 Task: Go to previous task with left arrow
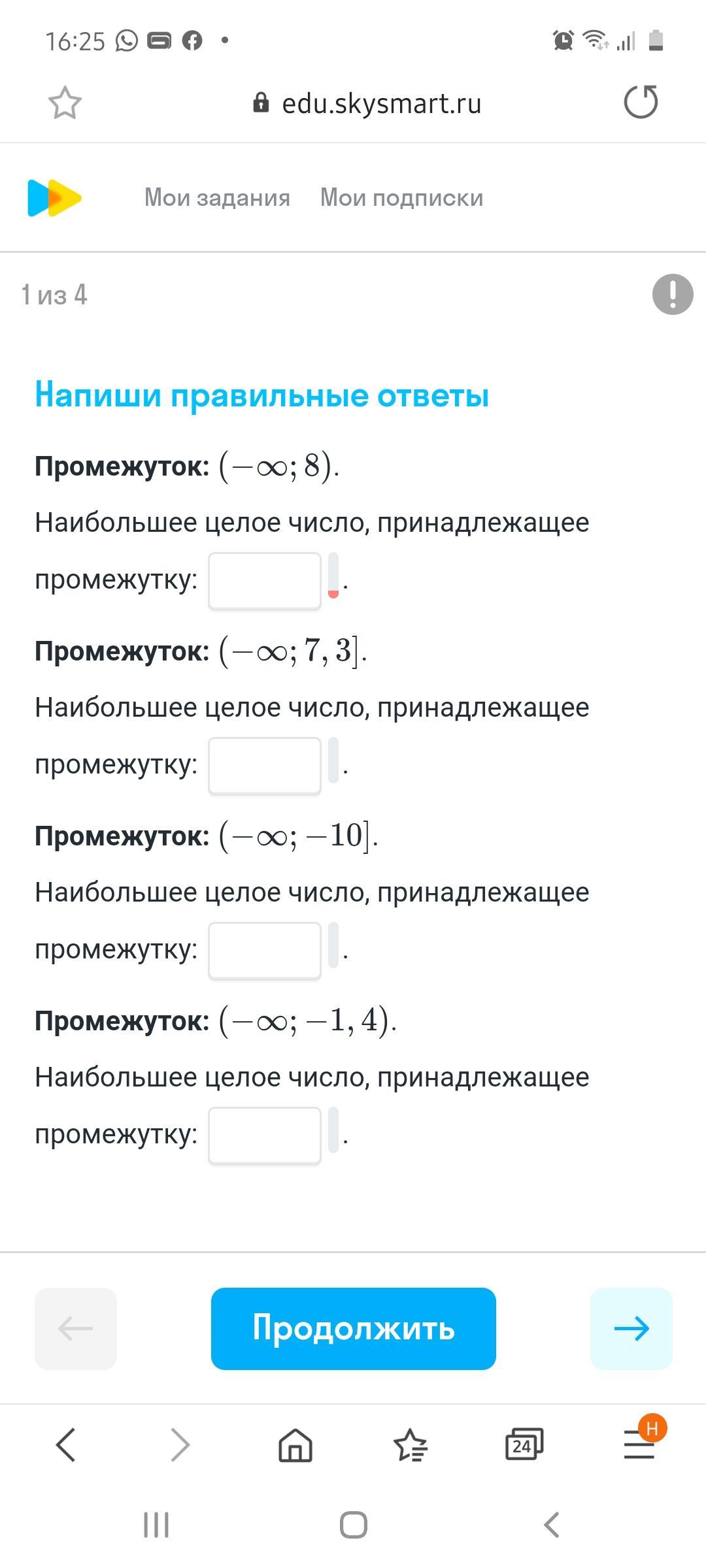click(76, 1328)
